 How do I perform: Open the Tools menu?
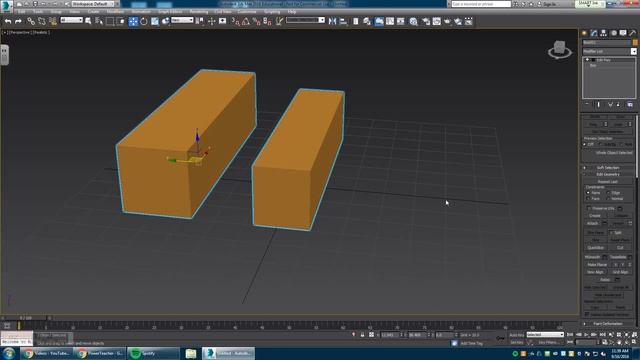[x=38, y=12]
